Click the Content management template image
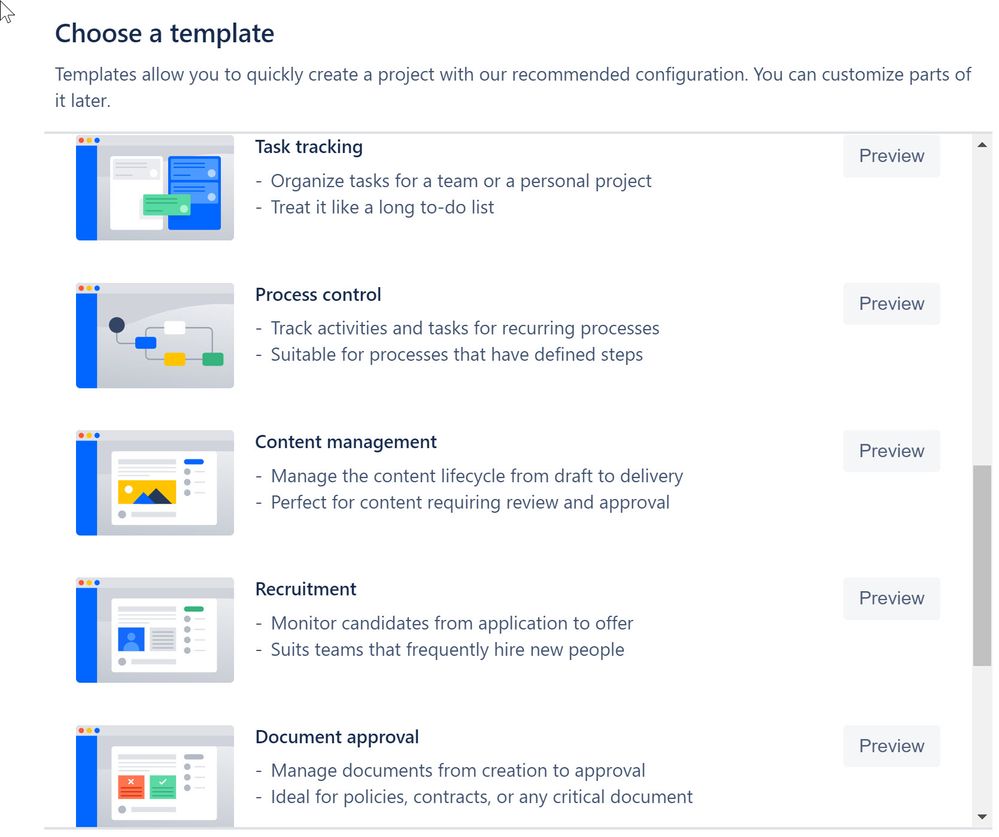Image resolution: width=999 pixels, height=837 pixels. pos(155,482)
